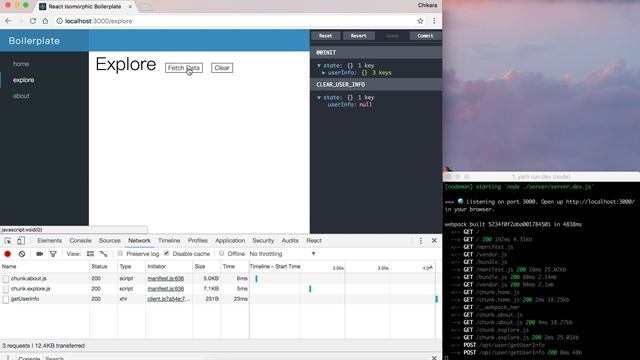Open console drawer three-dot menu
Viewport: 640px width, 360px height.
pos(8,358)
